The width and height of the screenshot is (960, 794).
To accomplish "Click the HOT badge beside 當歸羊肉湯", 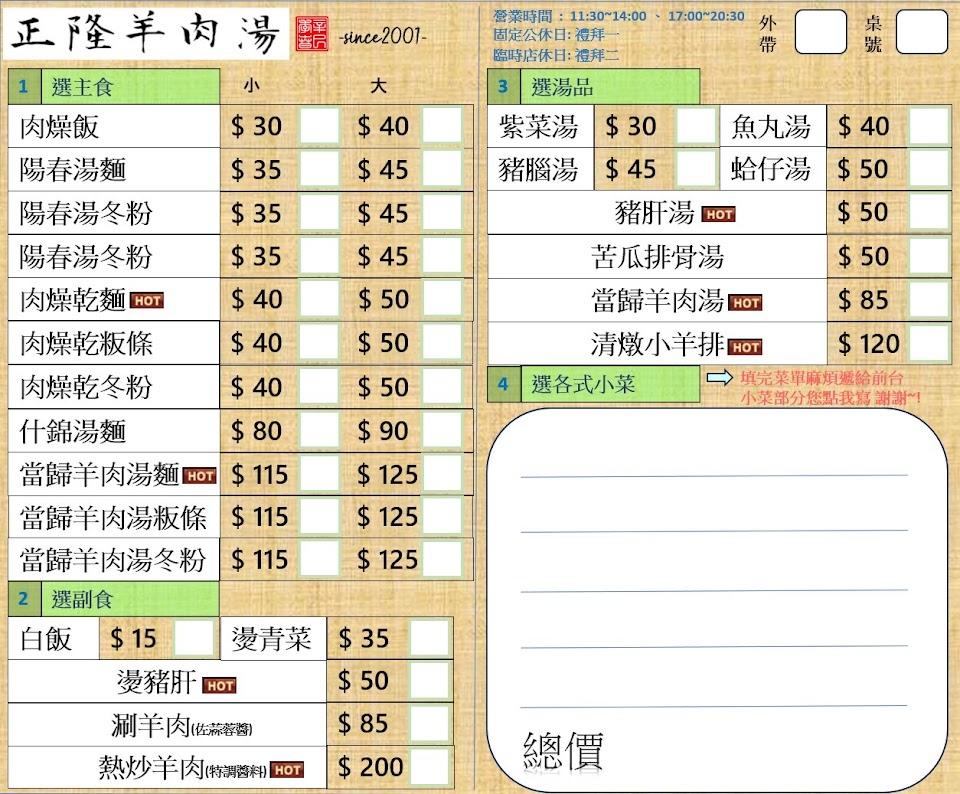I will (746, 302).
